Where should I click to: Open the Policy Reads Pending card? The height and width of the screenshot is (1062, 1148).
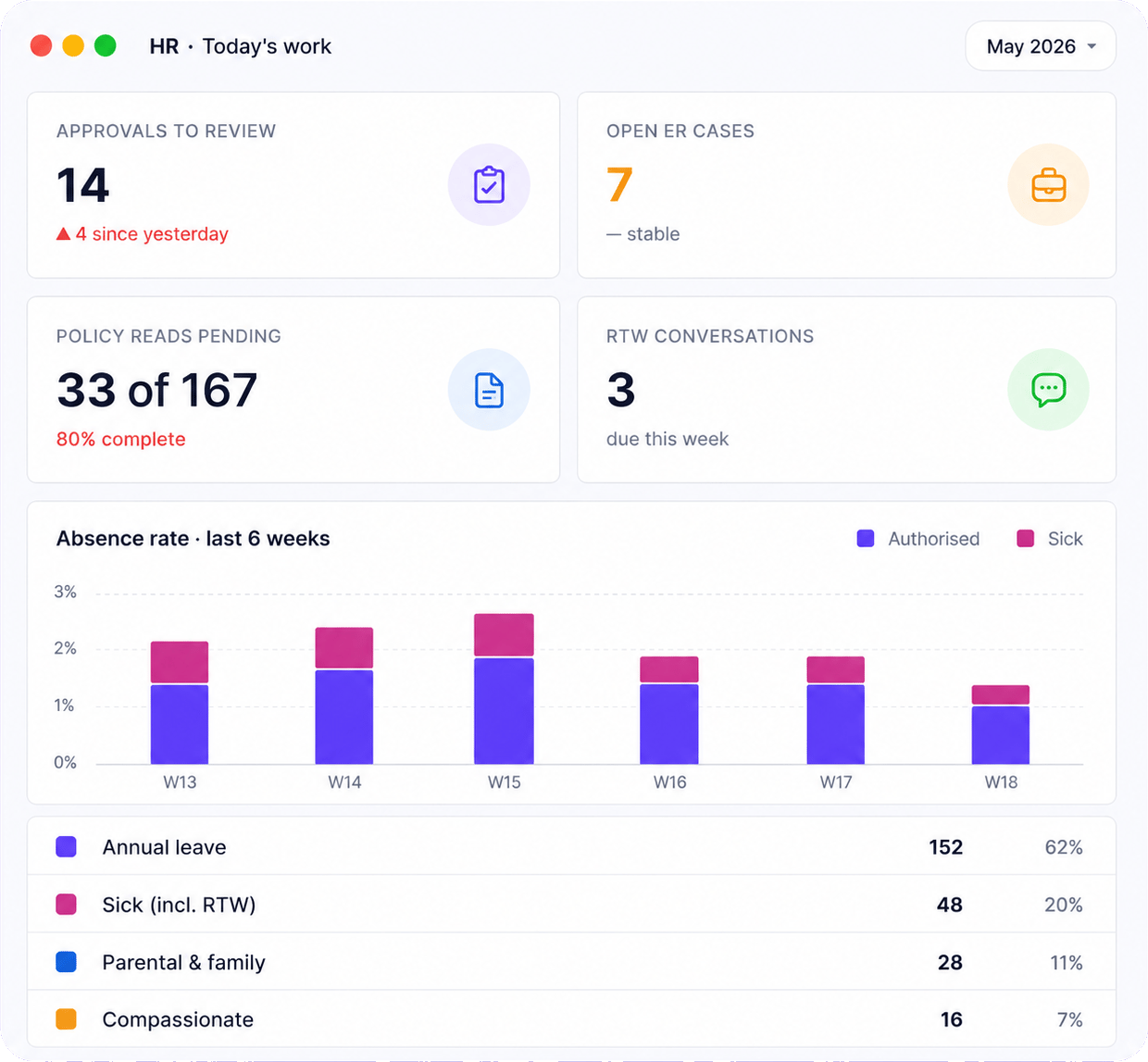tap(293, 390)
